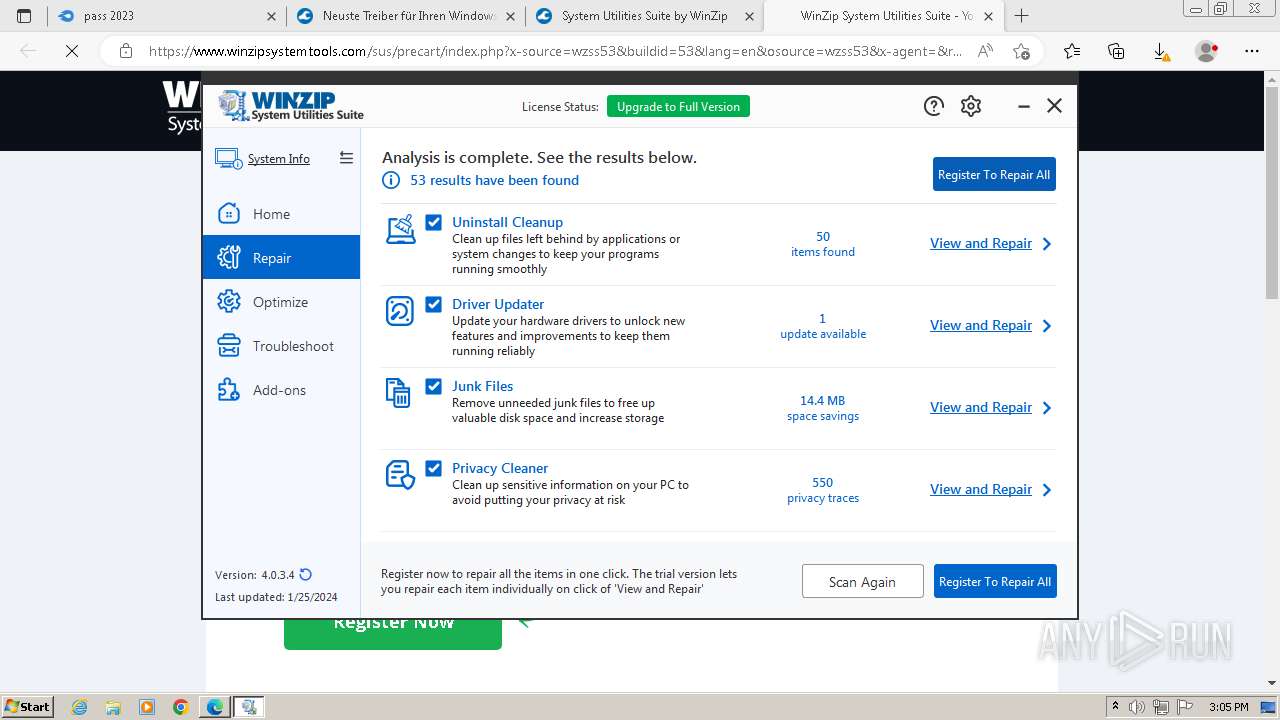Open View and Repair for Junk Files

click(981, 408)
